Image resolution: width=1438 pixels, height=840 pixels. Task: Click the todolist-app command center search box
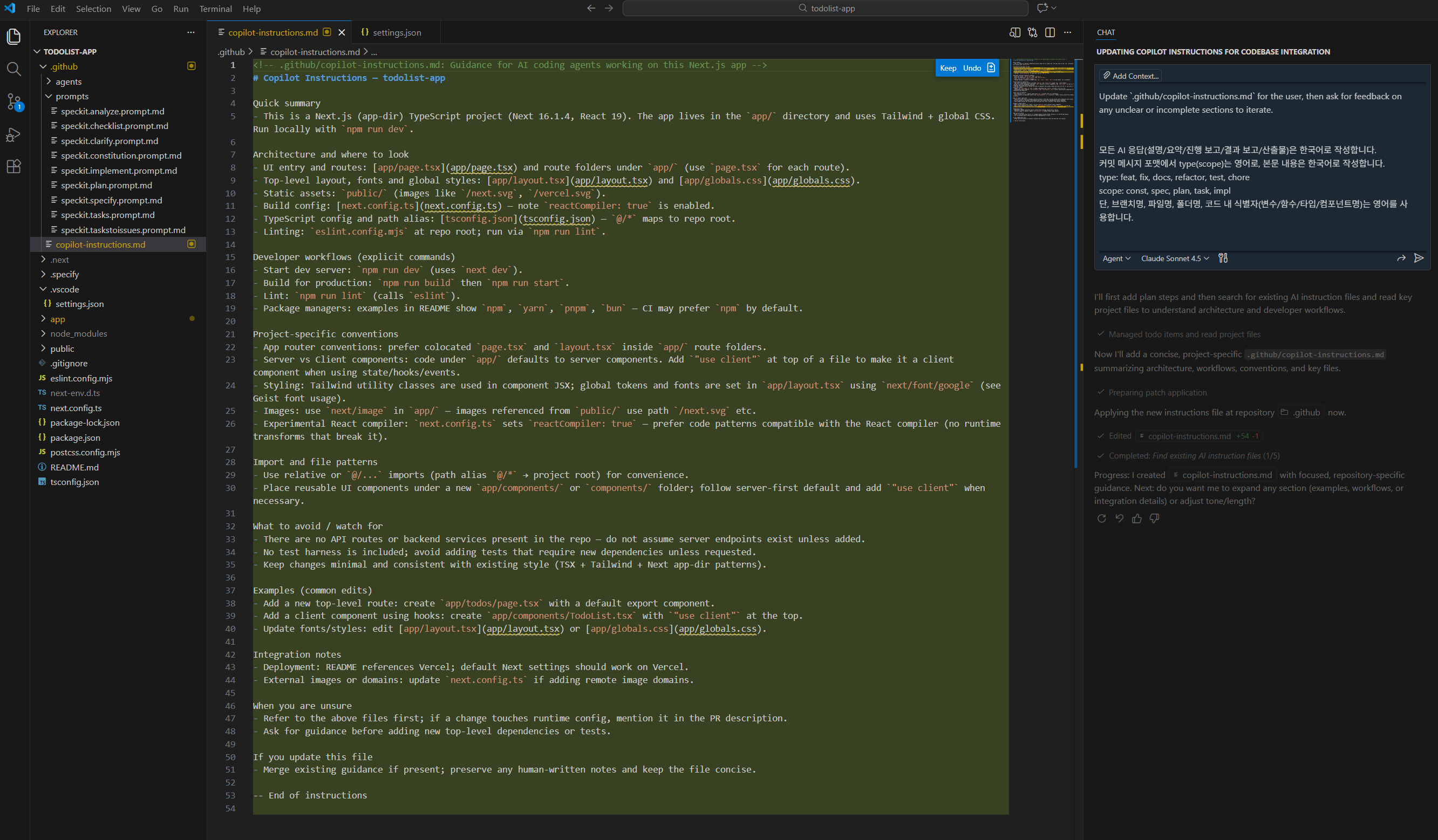pyautogui.click(x=824, y=9)
